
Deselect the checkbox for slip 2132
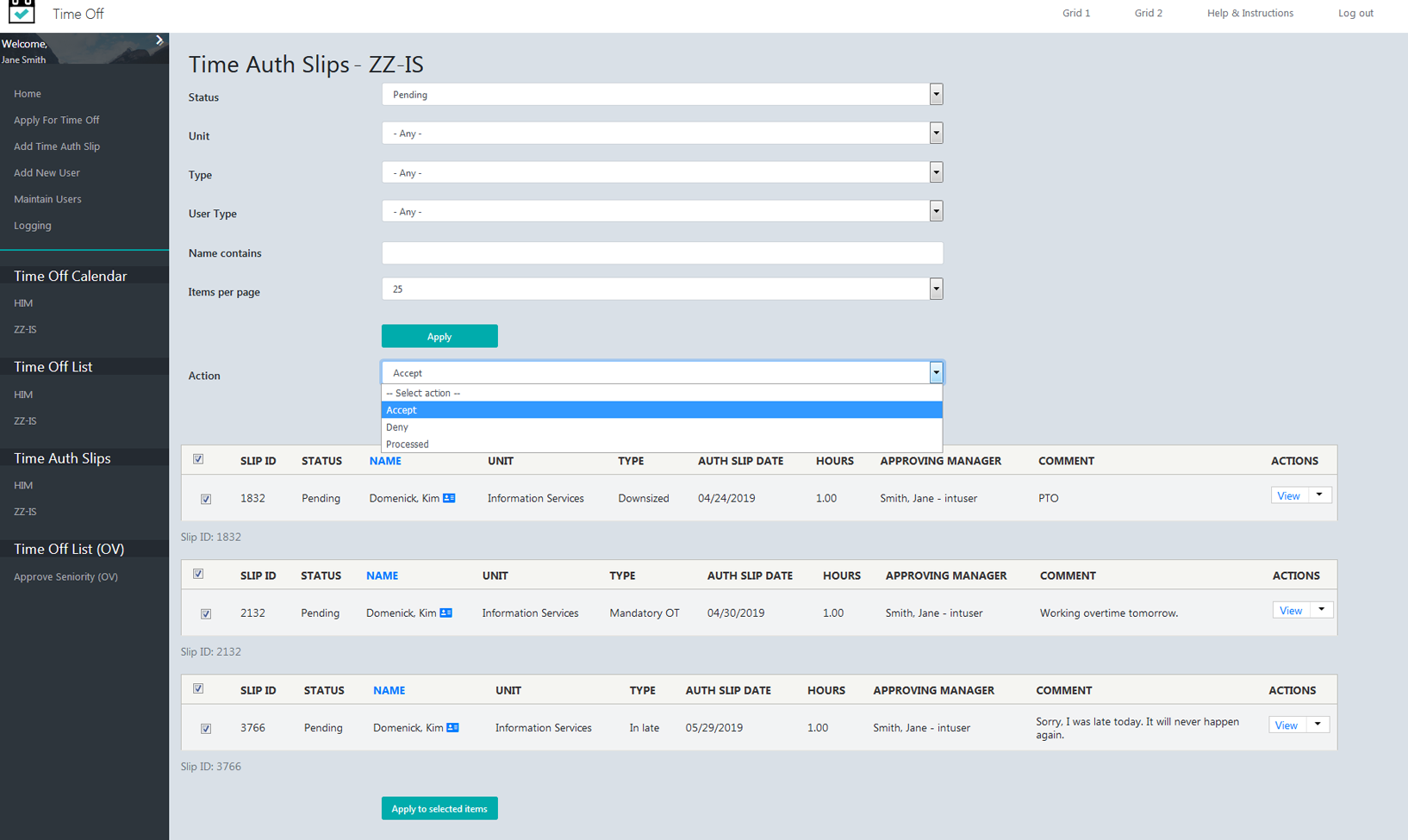click(x=206, y=613)
